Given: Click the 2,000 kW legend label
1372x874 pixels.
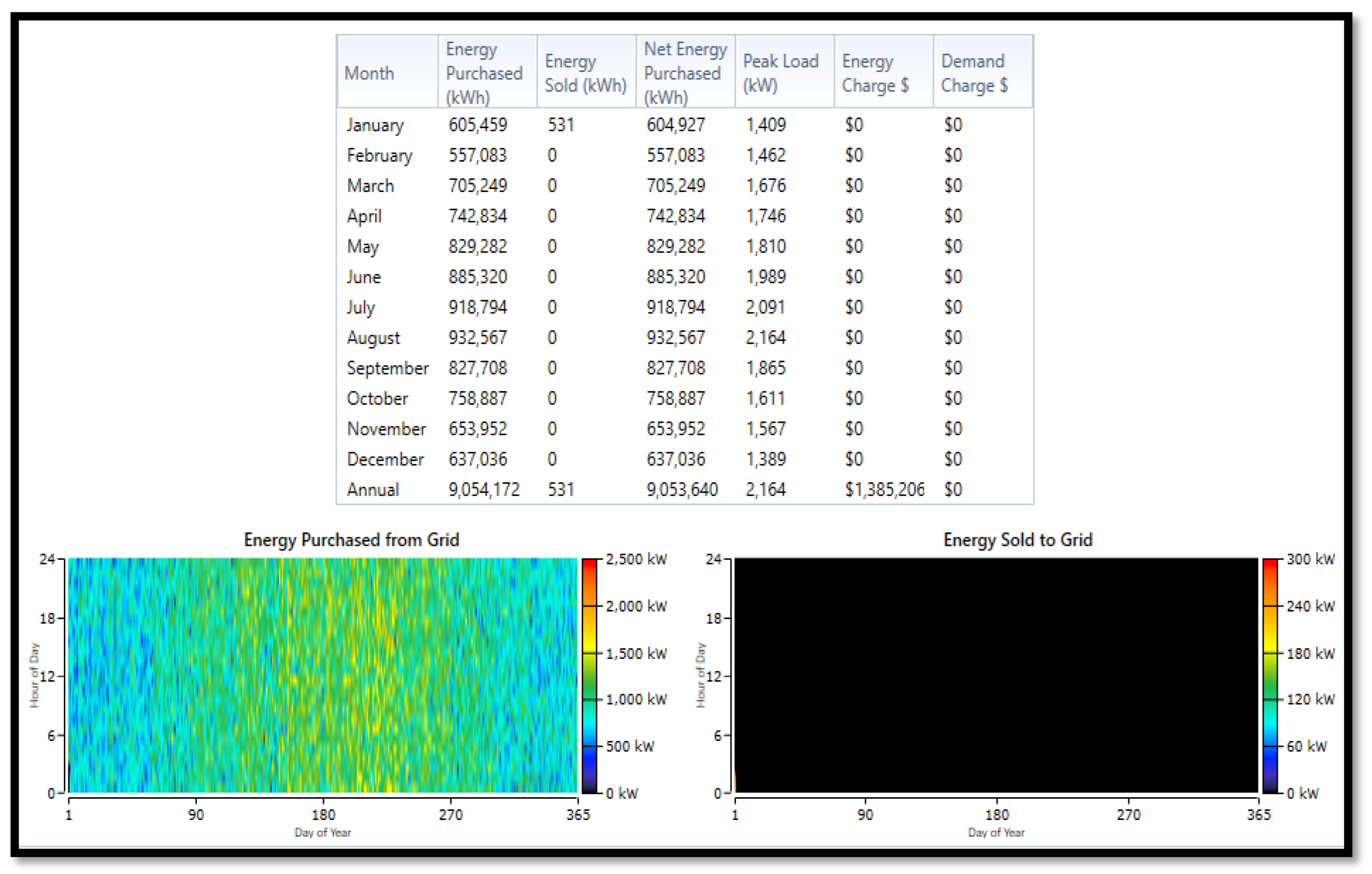Looking at the screenshot, I should coord(636,606).
